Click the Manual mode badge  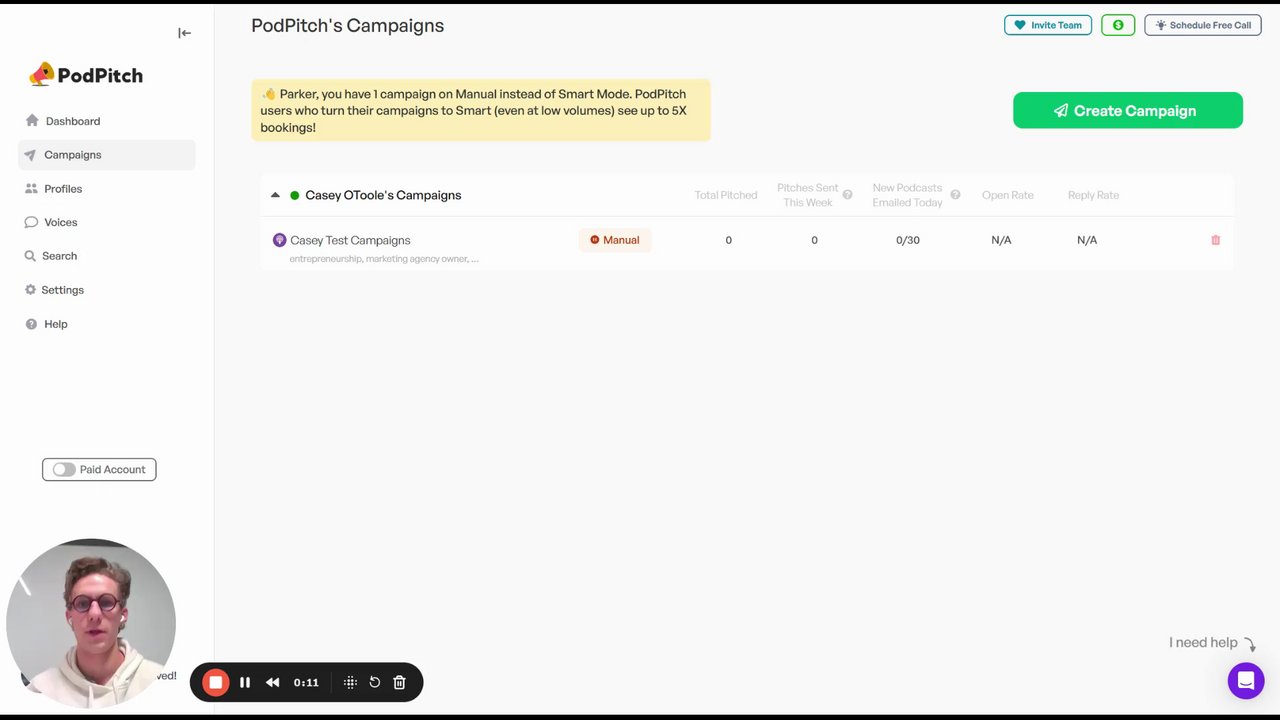(614, 240)
